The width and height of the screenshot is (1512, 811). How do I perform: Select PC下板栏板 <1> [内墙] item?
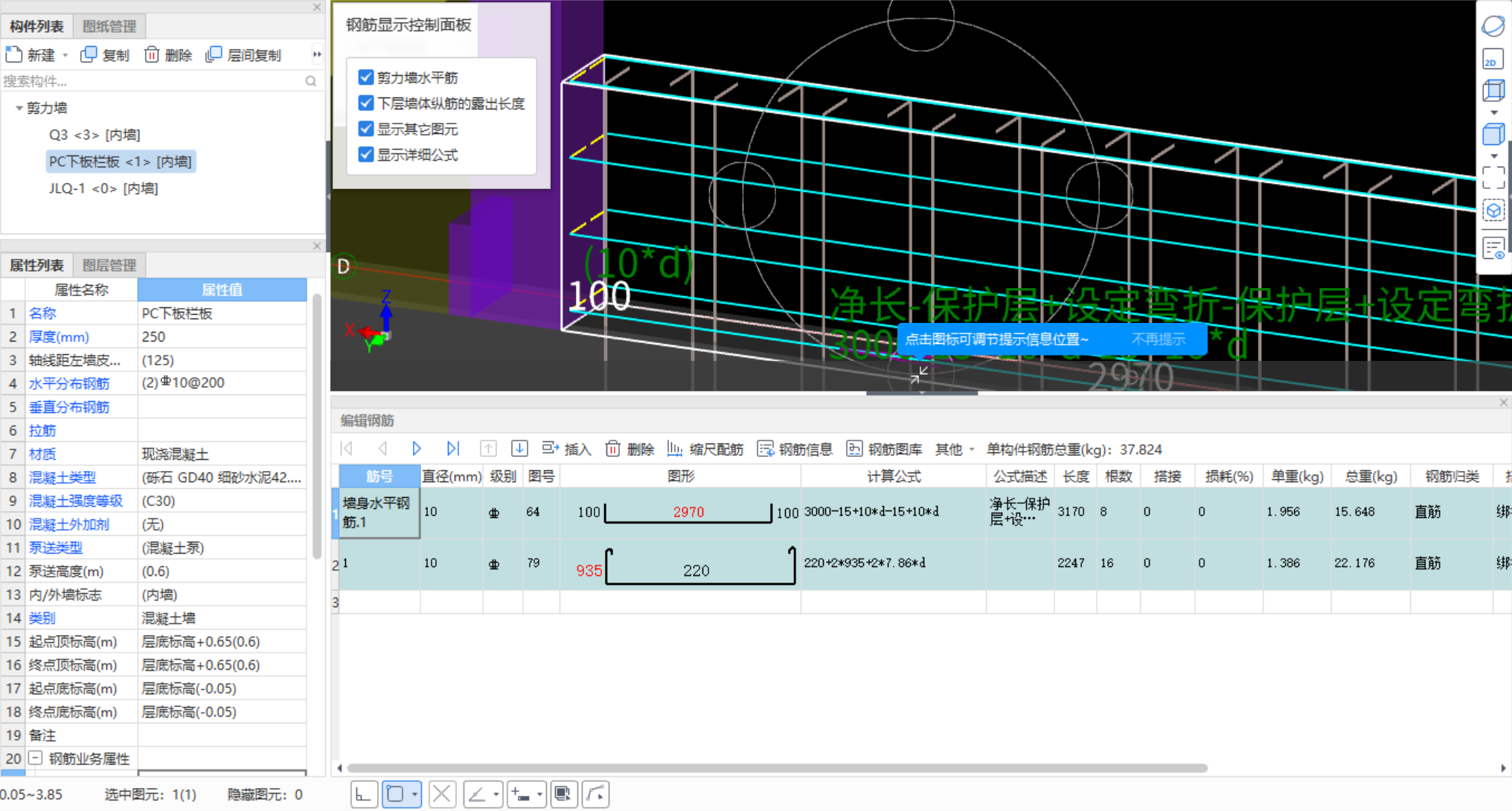(x=121, y=161)
